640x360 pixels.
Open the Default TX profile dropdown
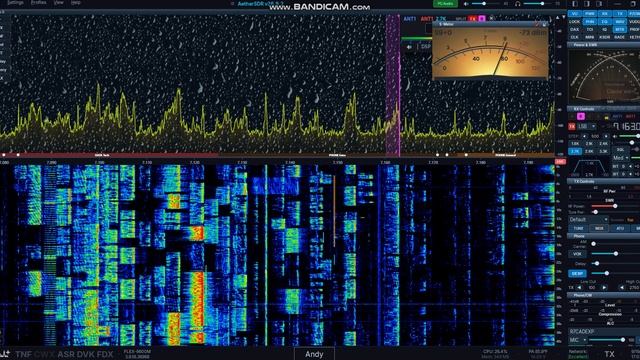coord(588,220)
